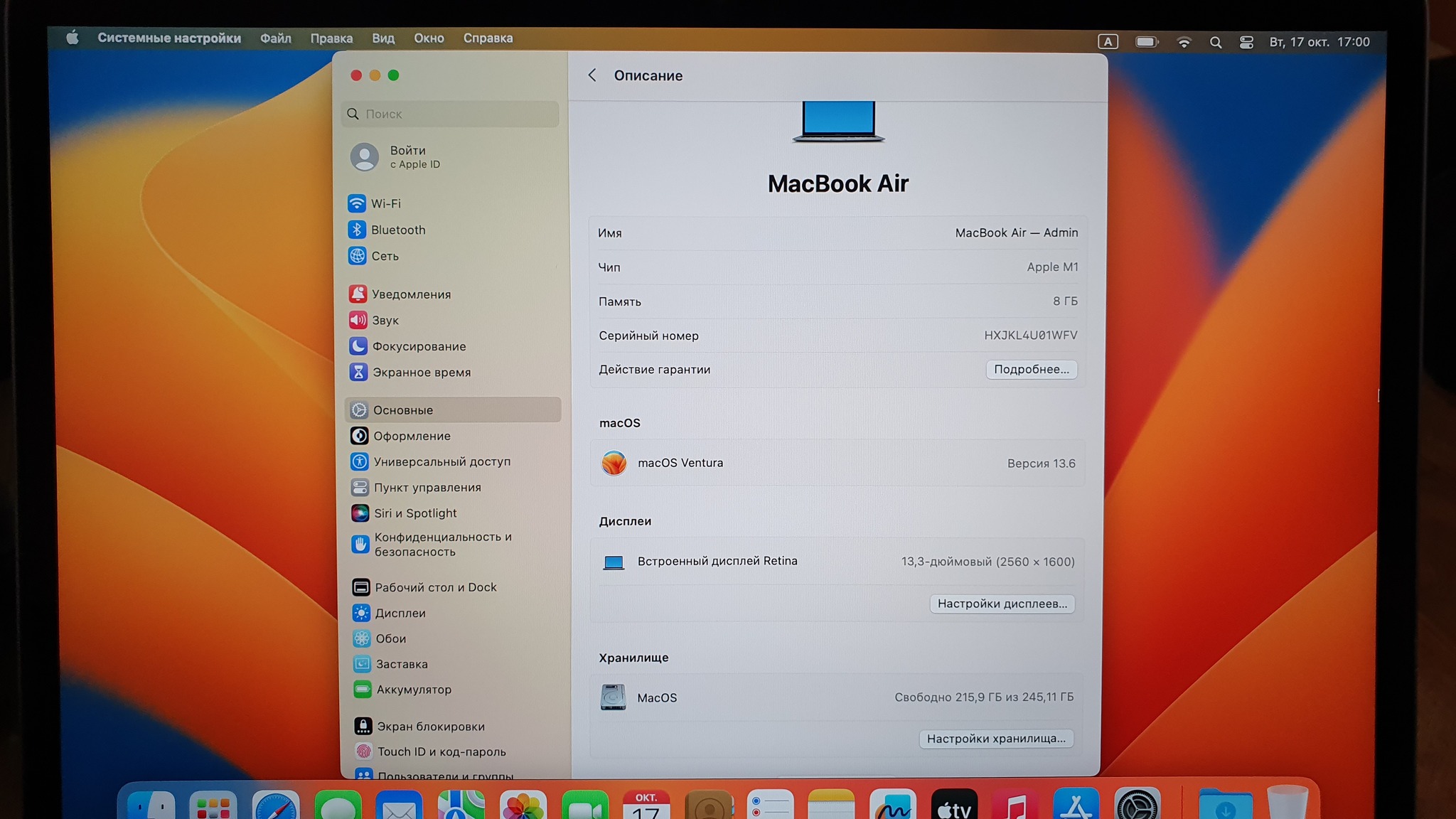Click the Control Center menu bar icon
The height and width of the screenshot is (819, 1456).
(1246, 43)
